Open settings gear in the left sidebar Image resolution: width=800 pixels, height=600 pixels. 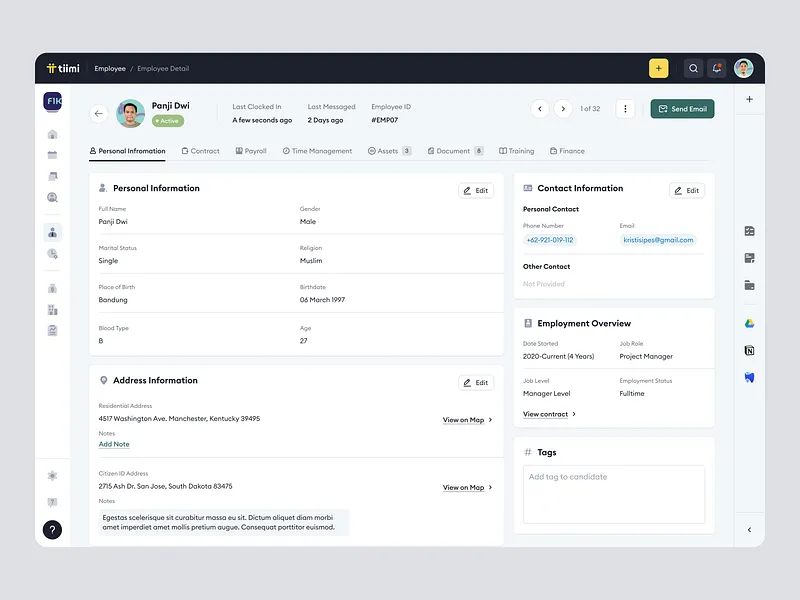click(53, 476)
